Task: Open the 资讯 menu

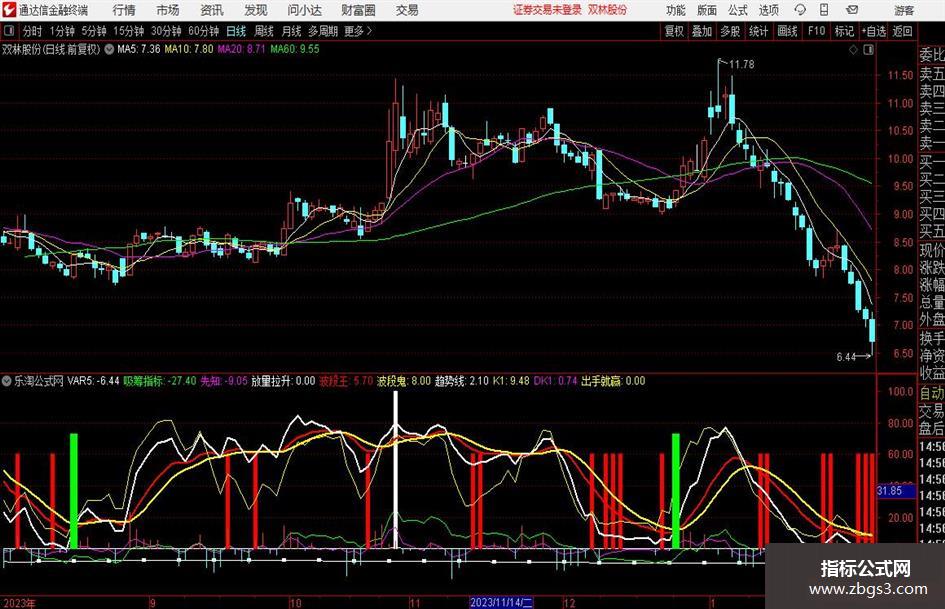Action: (x=212, y=10)
